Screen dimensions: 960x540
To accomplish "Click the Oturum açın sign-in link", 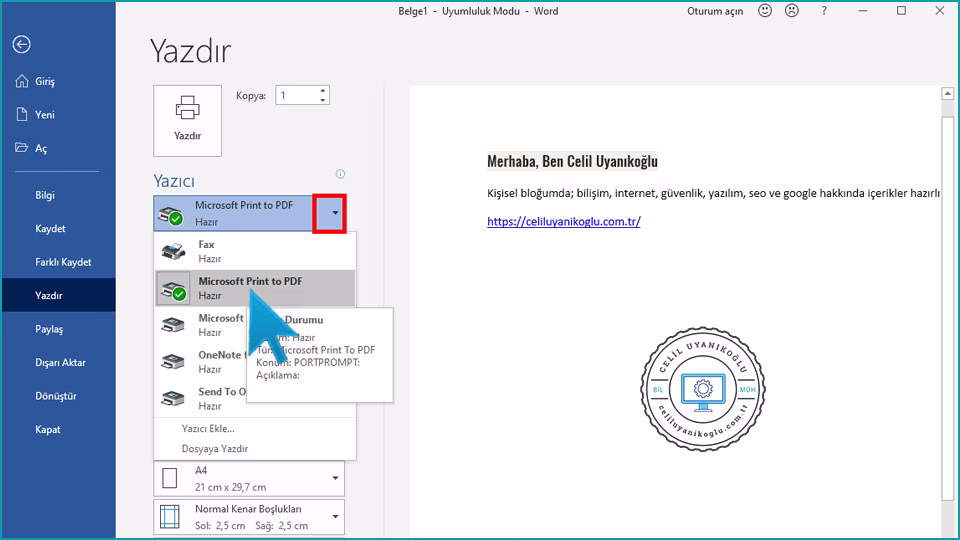I will [714, 11].
